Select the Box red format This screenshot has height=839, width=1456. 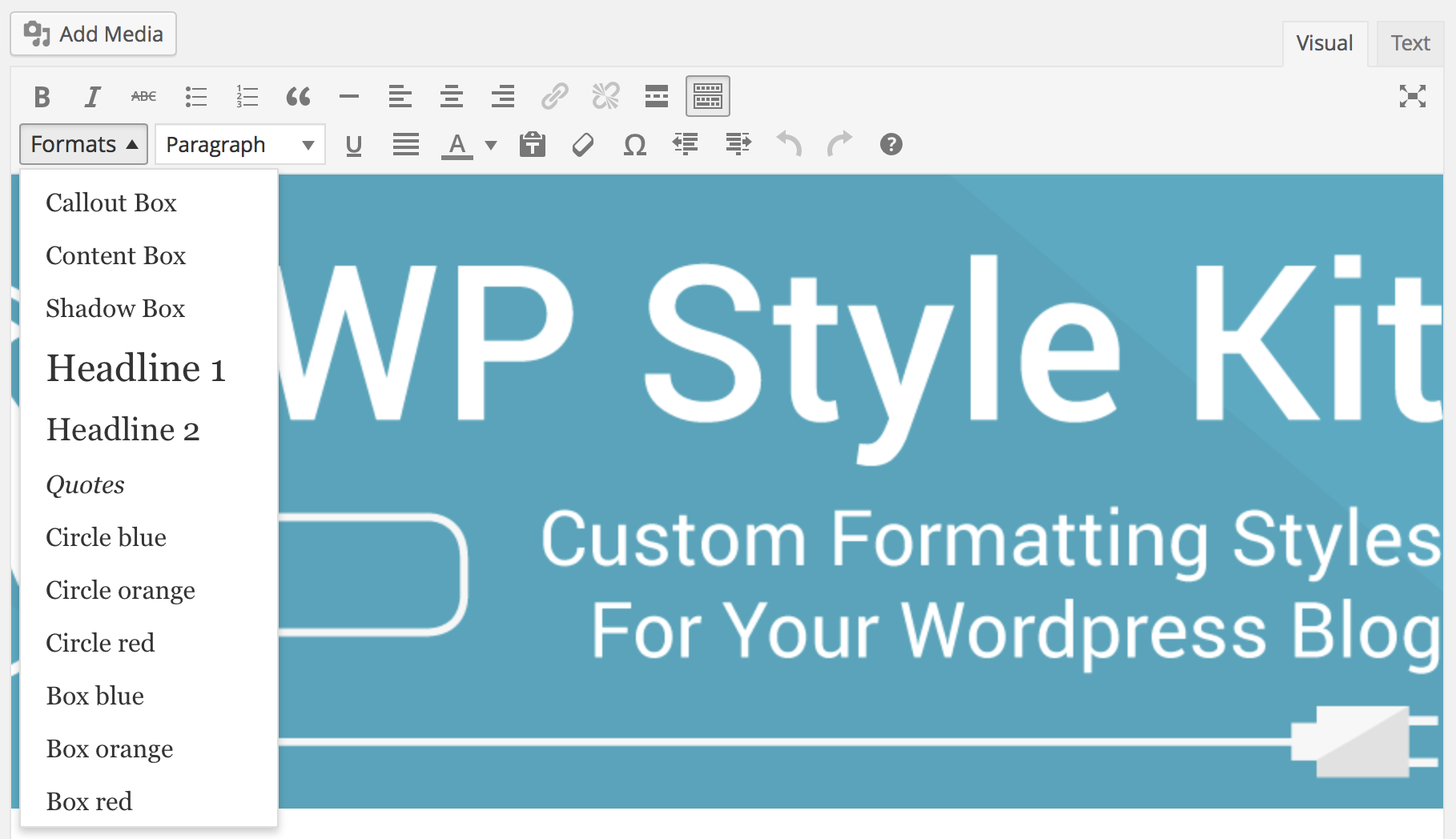(149, 801)
